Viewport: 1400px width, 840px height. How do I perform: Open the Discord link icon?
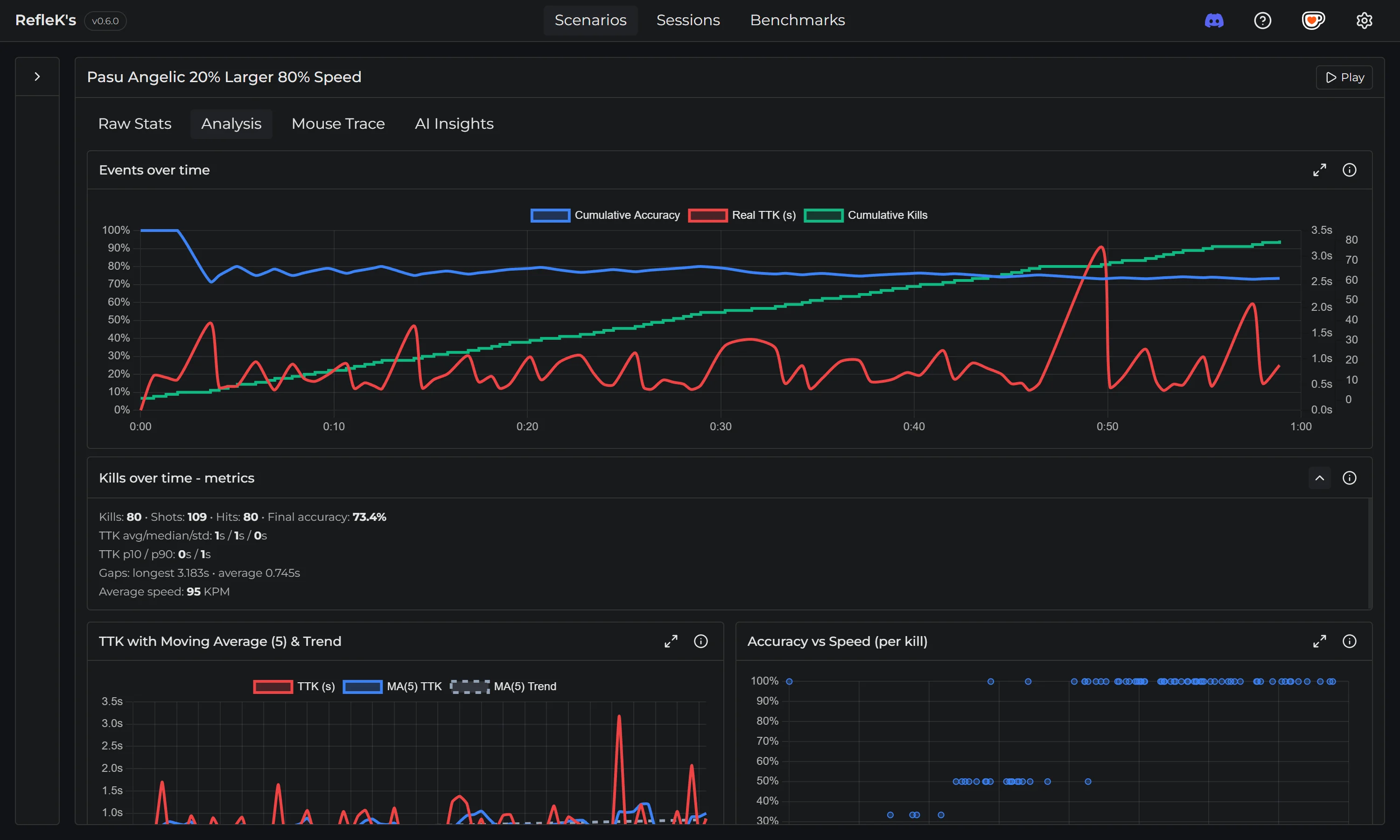point(1214,21)
